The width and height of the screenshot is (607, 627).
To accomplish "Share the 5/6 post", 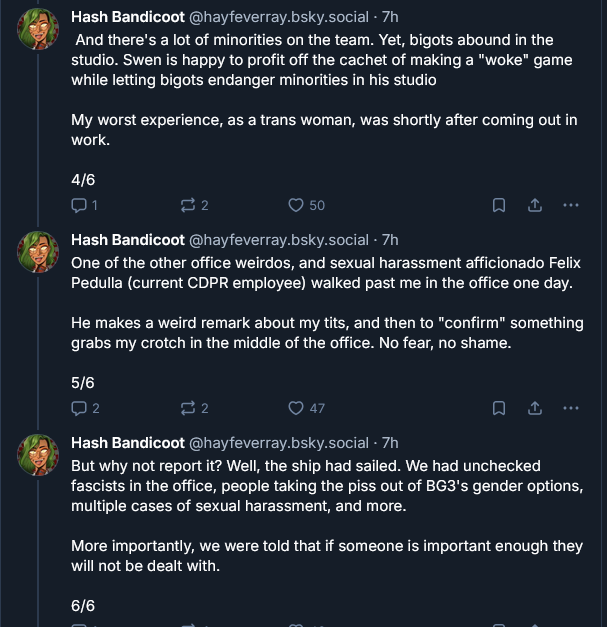I will coord(534,408).
